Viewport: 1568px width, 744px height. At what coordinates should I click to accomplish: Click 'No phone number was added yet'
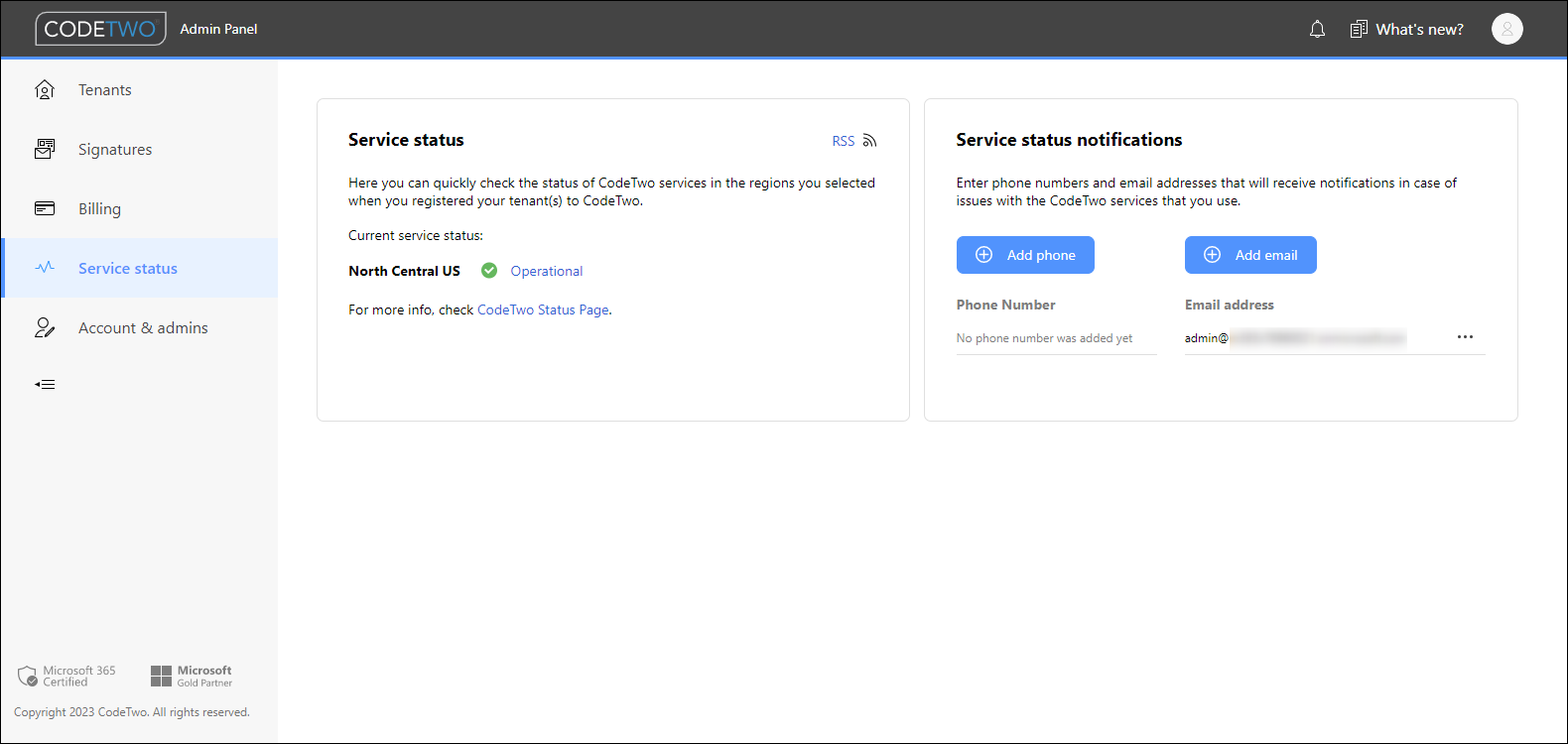click(x=1044, y=338)
